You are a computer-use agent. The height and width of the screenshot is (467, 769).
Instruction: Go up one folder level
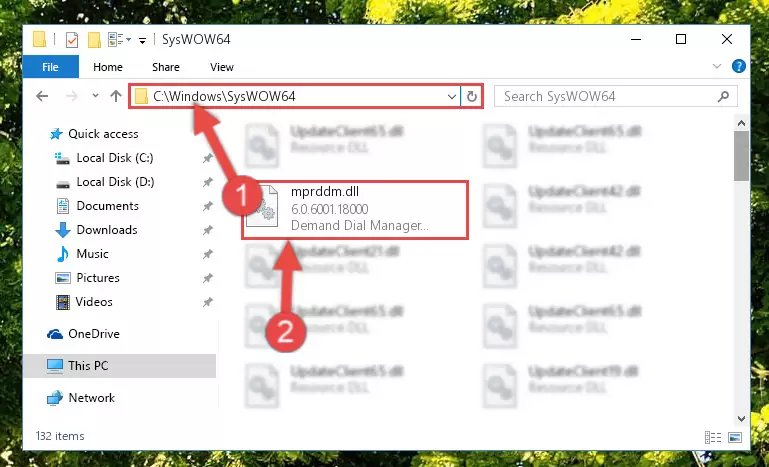(116, 96)
